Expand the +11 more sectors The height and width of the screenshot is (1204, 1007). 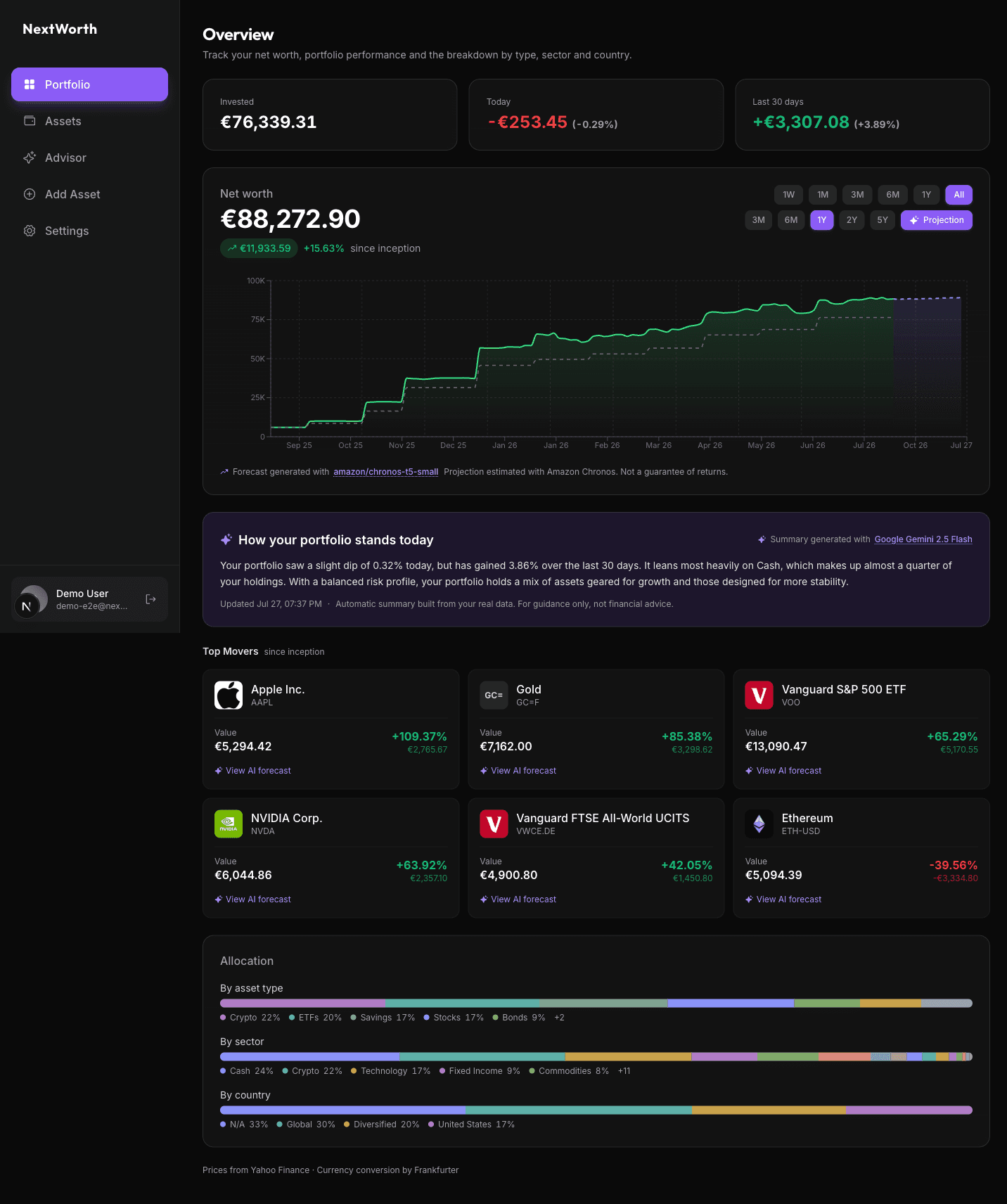(x=624, y=1071)
